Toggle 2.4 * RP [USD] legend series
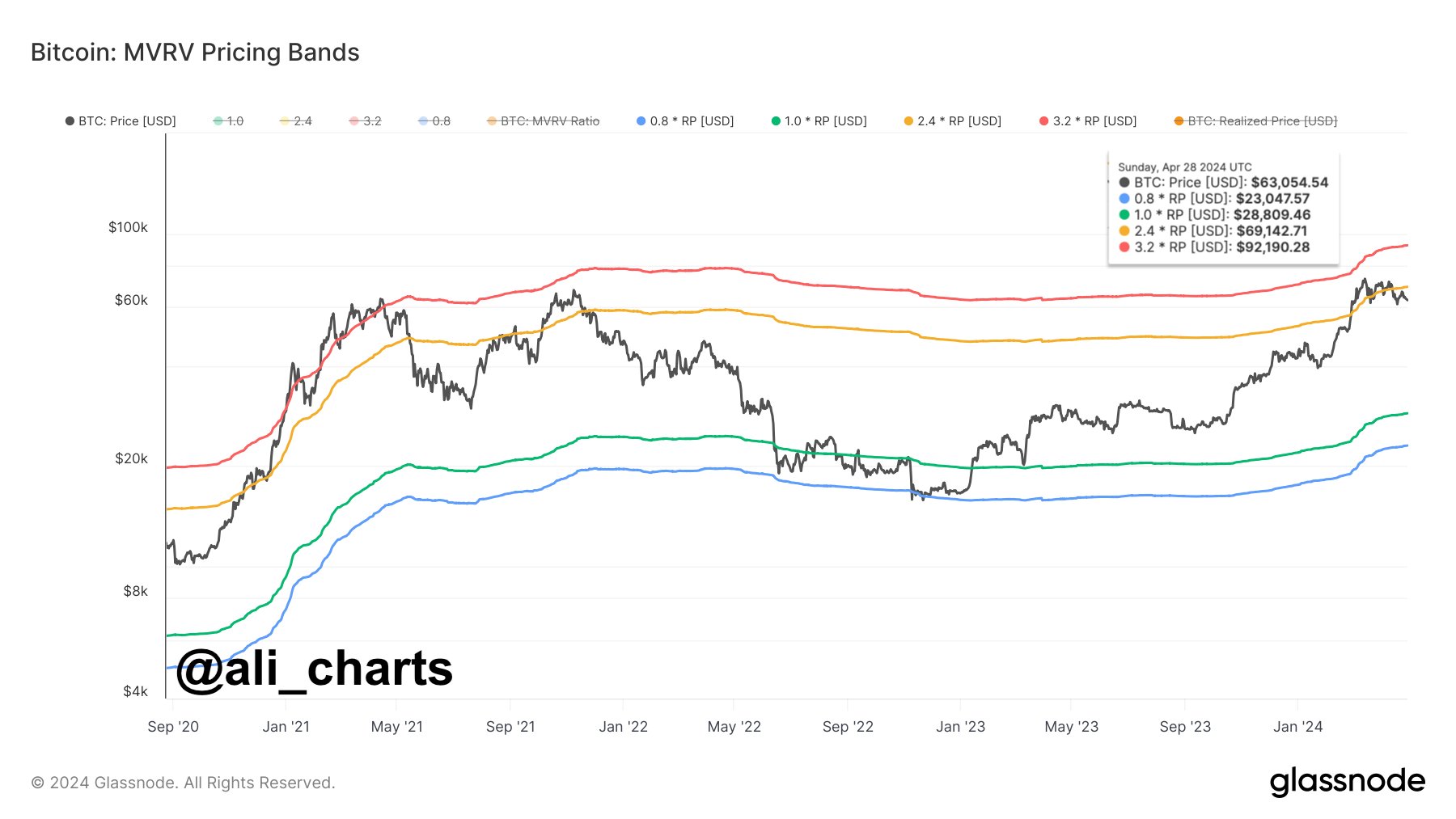The width and height of the screenshot is (1456, 819). coord(953,121)
